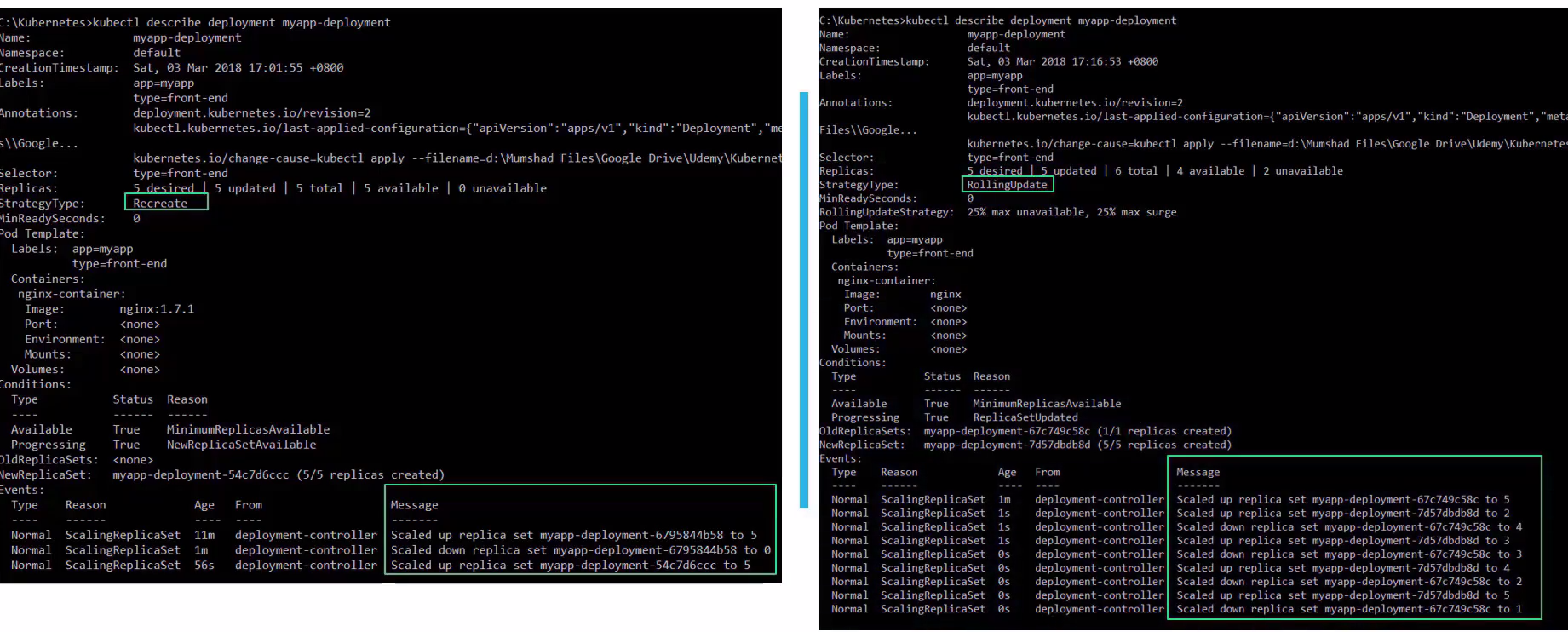
Task: Click the highlighted RollingUpdate strategy type value
Action: click(x=1007, y=185)
